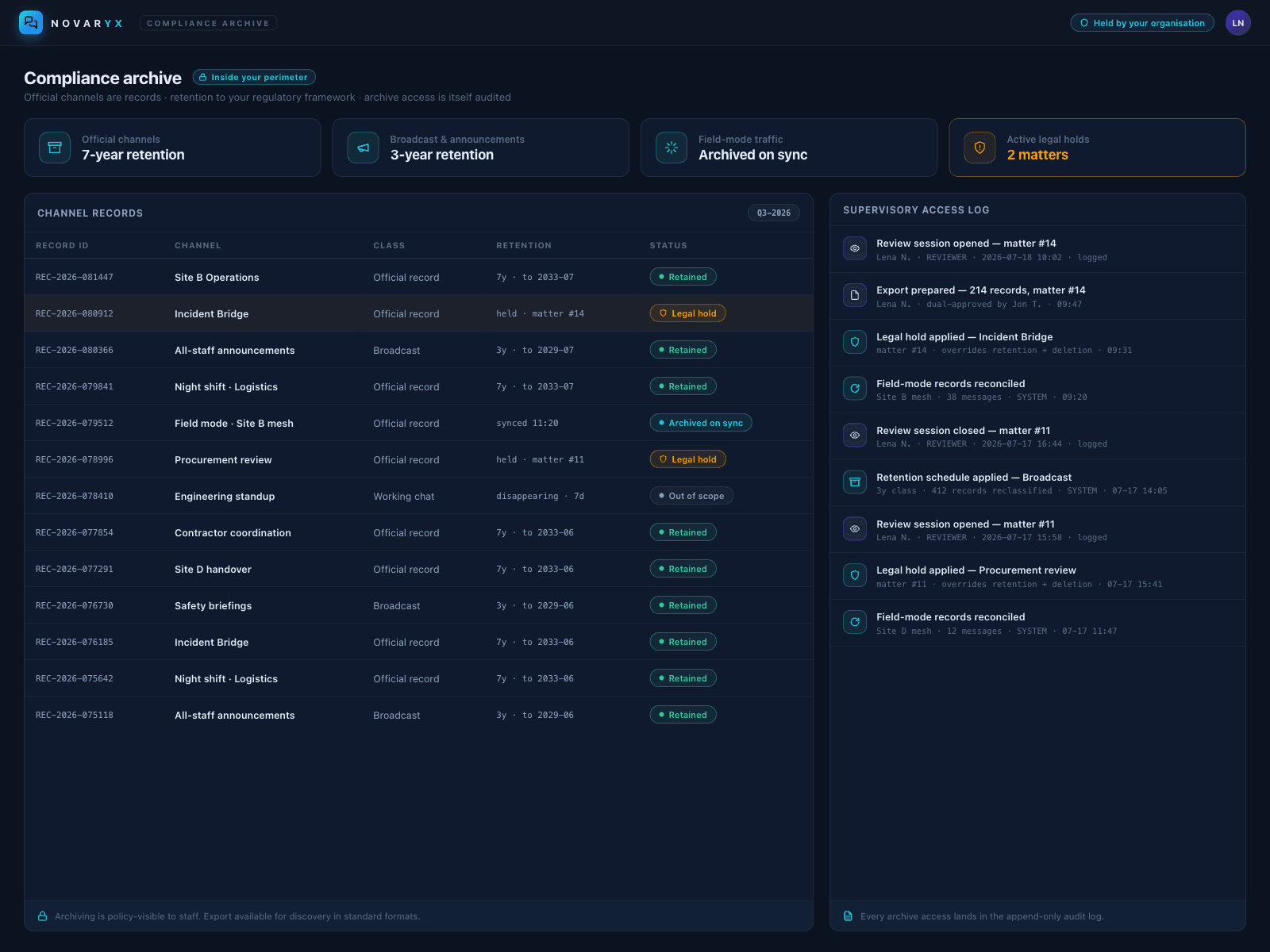
Task: Click the eye icon for Review session closed matter #11
Action: (x=855, y=435)
